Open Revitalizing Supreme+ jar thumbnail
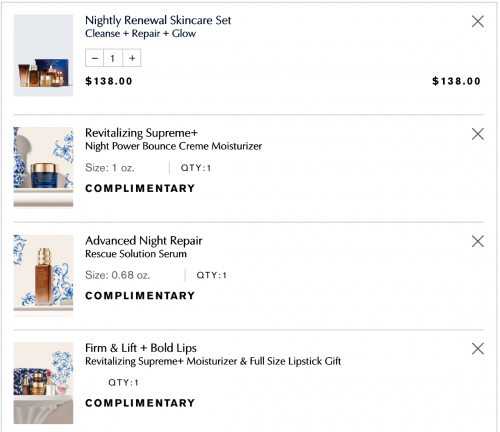 click(43, 167)
